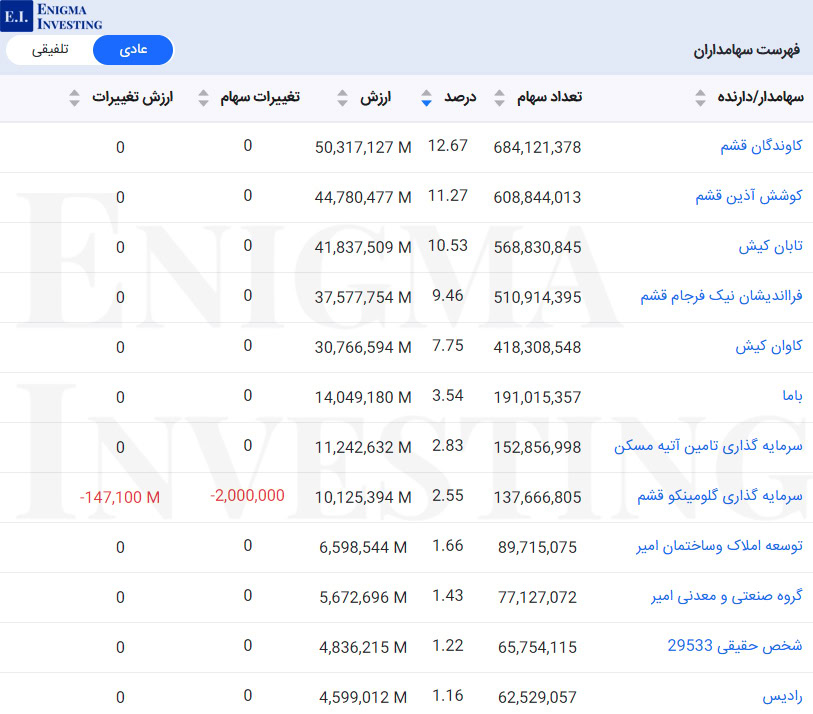The width and height of the screenshot is (813, 714).
Task: Open shareholder کوشش آذین قشم
Action: [x=749, y=197]
